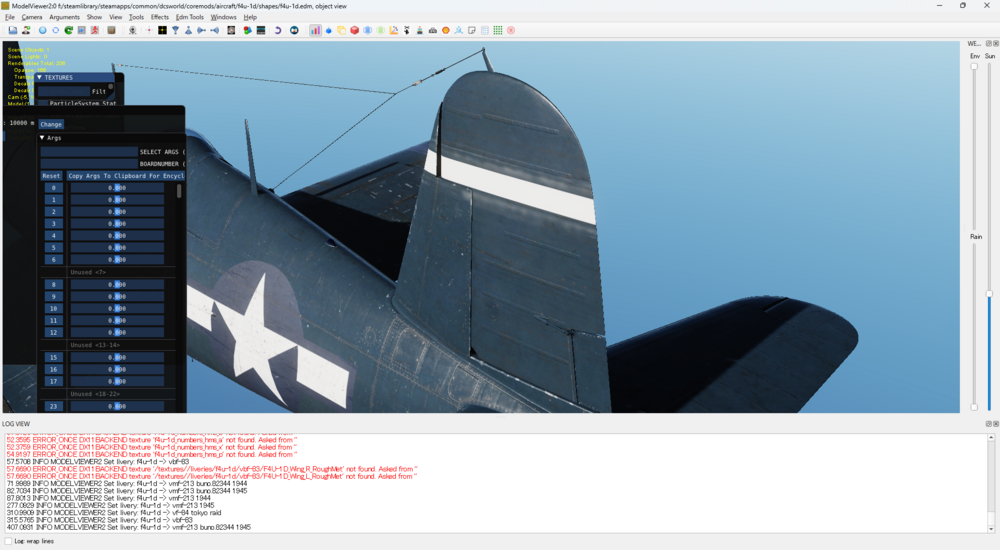Click the red dot crosshair icon
Image resolution: width=1000 pixels, height=550 pixels.
149,30
